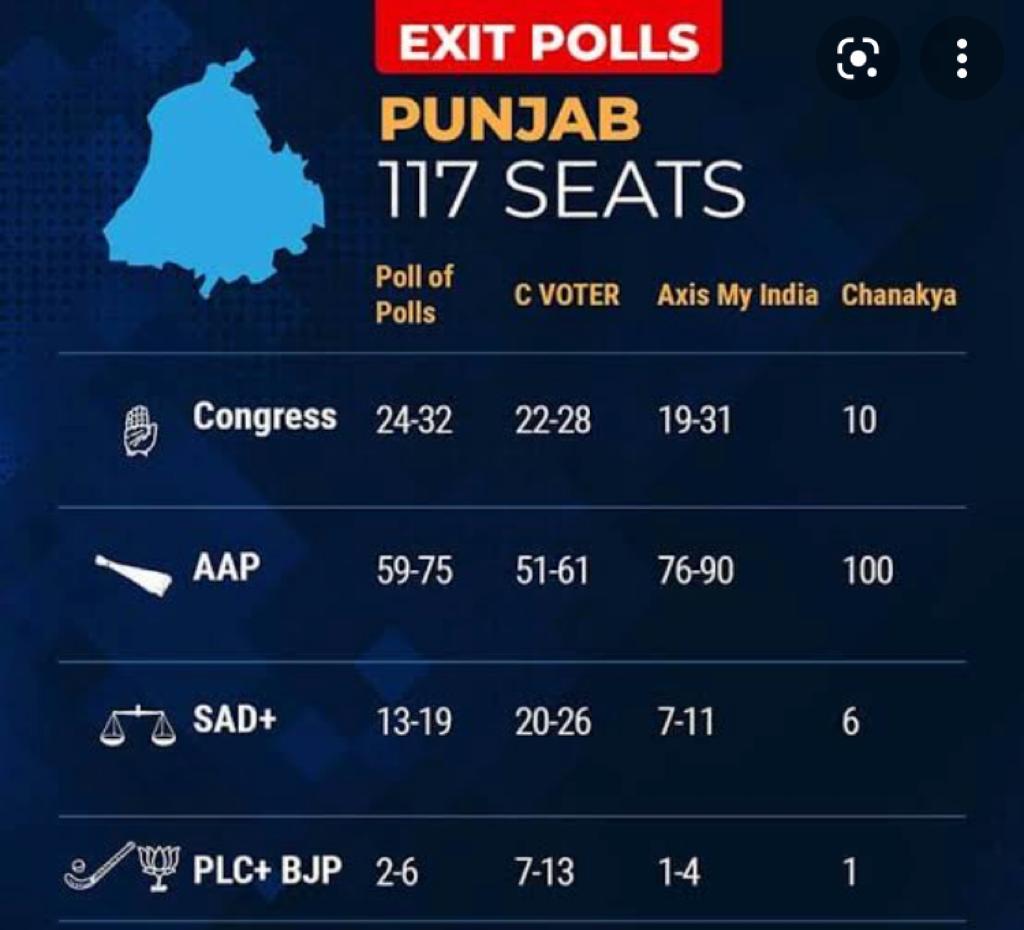Click the SAD+ party label
The image size is (1024, 930).
click(x=234, y=719)
